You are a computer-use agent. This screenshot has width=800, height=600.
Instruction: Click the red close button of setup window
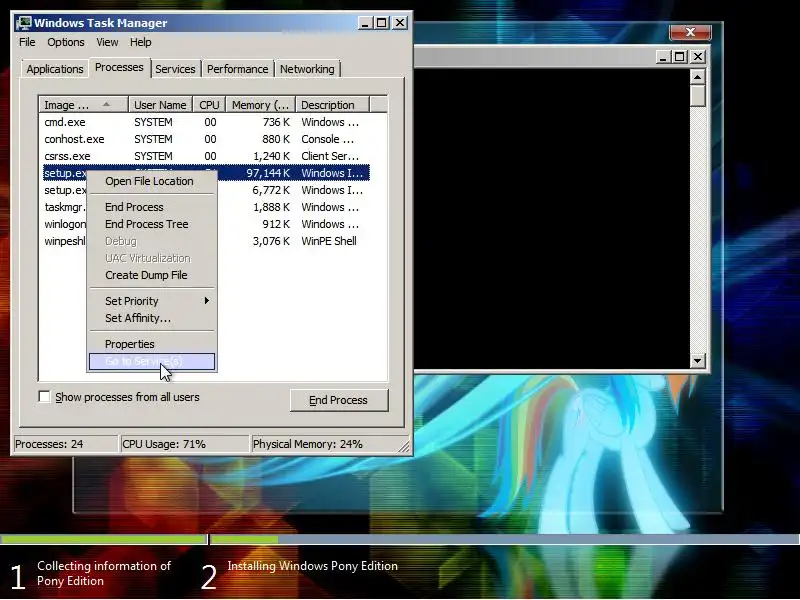click(x=690, y=32)
